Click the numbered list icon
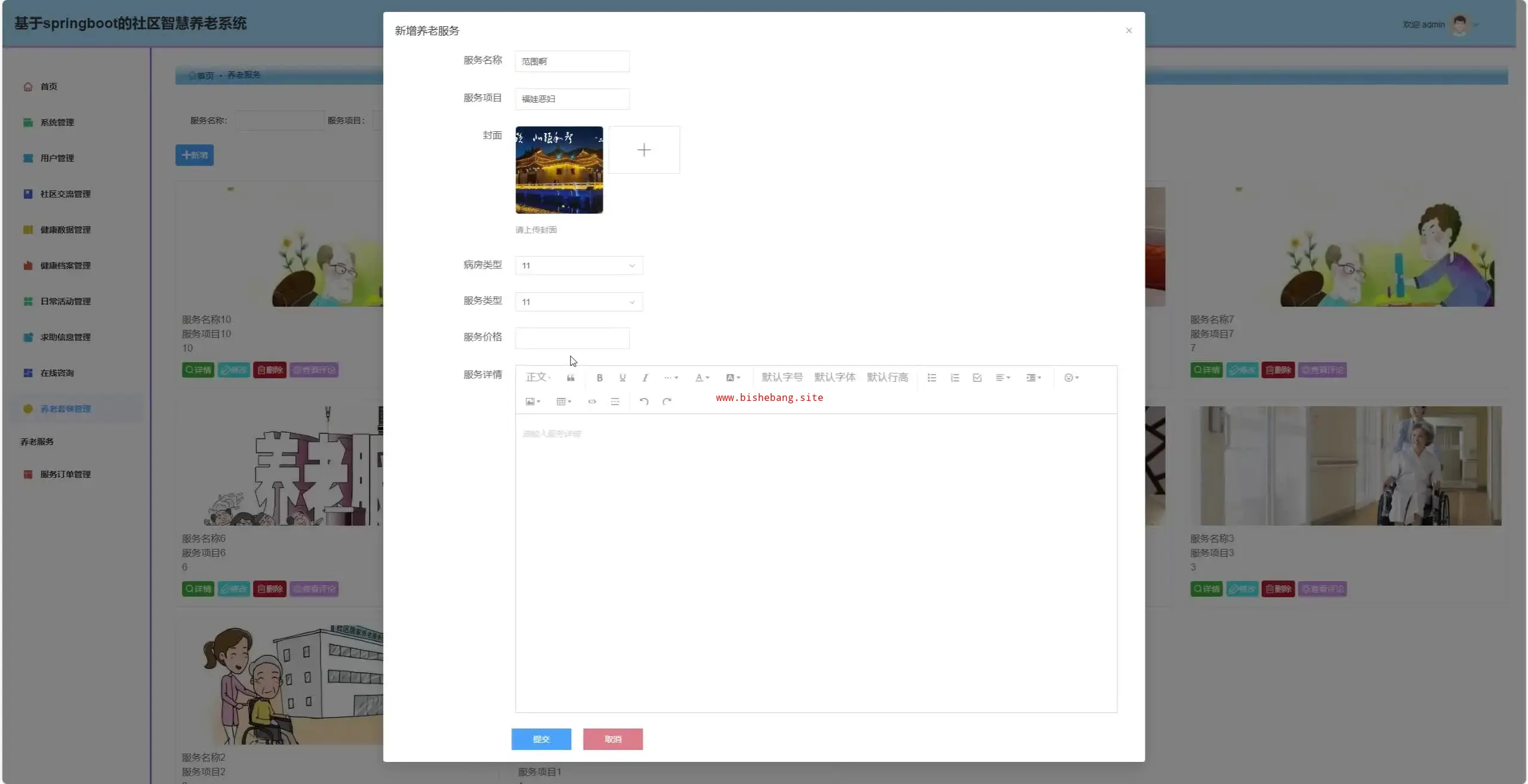This screenshot has width=1528, height=784. coord(954,378)
